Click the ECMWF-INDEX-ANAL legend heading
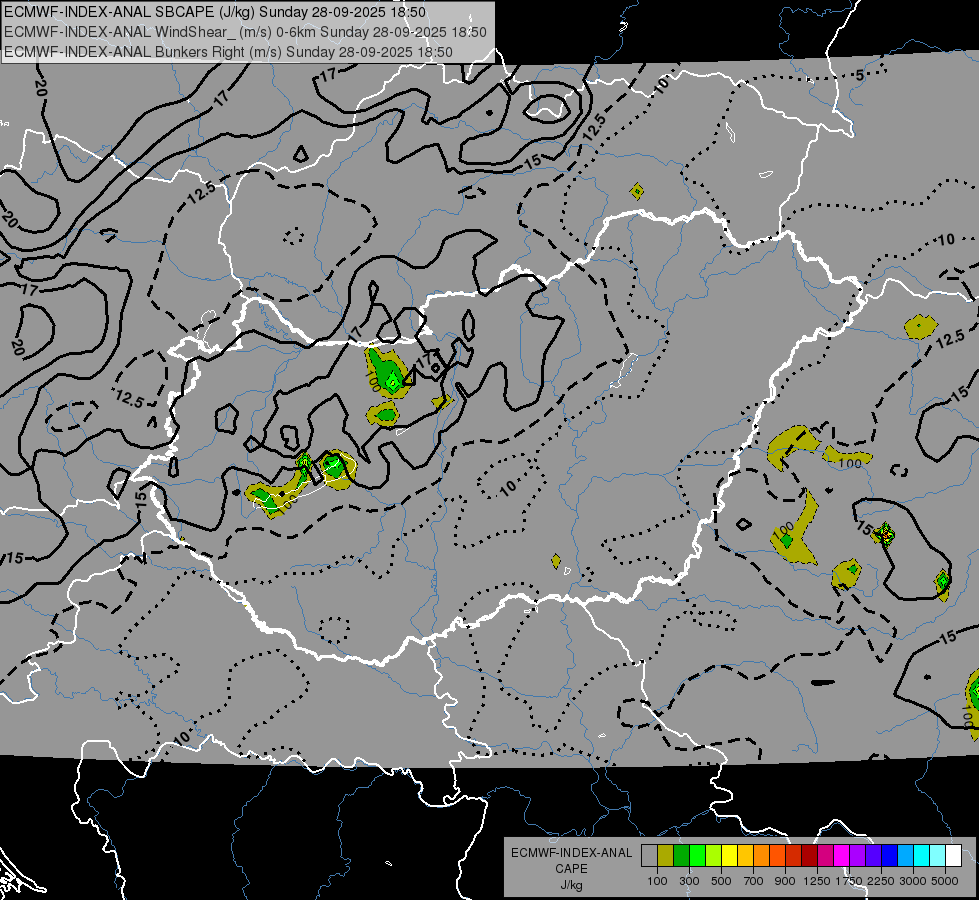 [x=571, y=853]
